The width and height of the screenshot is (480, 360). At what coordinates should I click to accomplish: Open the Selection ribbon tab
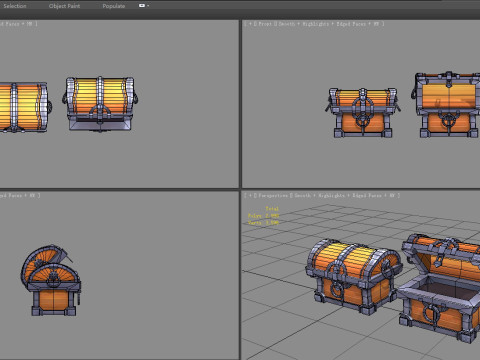[x=15, y=6]
